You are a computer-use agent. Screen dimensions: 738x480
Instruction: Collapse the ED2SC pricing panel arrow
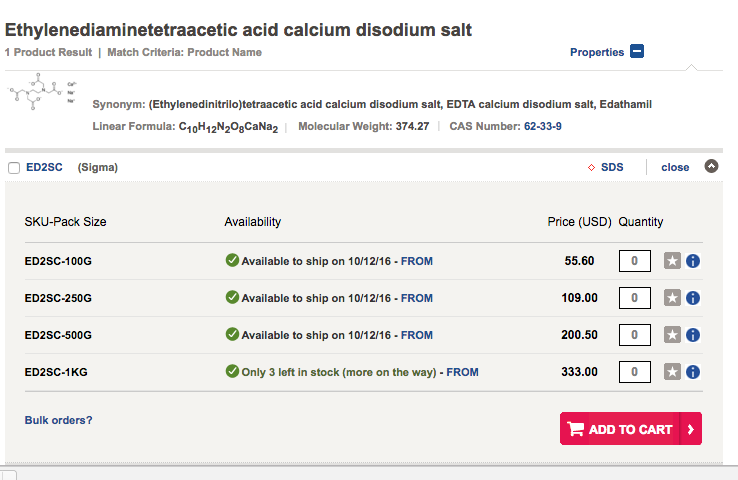[711, 167]
